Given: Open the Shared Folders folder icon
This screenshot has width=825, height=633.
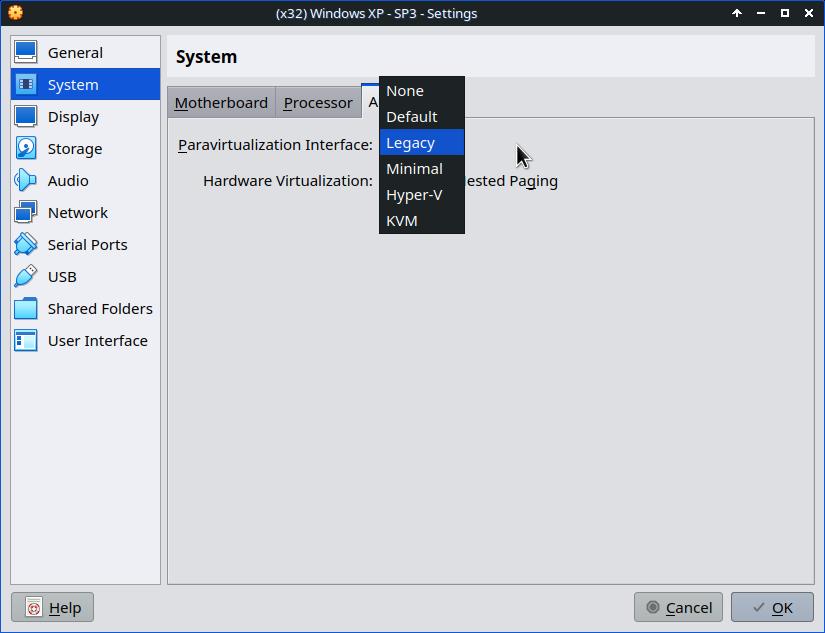Looking at the screenshot, I should (x=26, y=309).
